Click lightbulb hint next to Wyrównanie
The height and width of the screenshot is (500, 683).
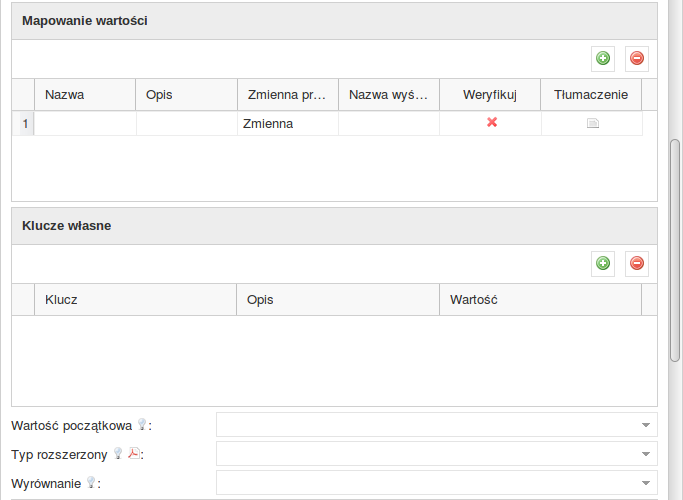pyautogui.click(x=91, y=483)
